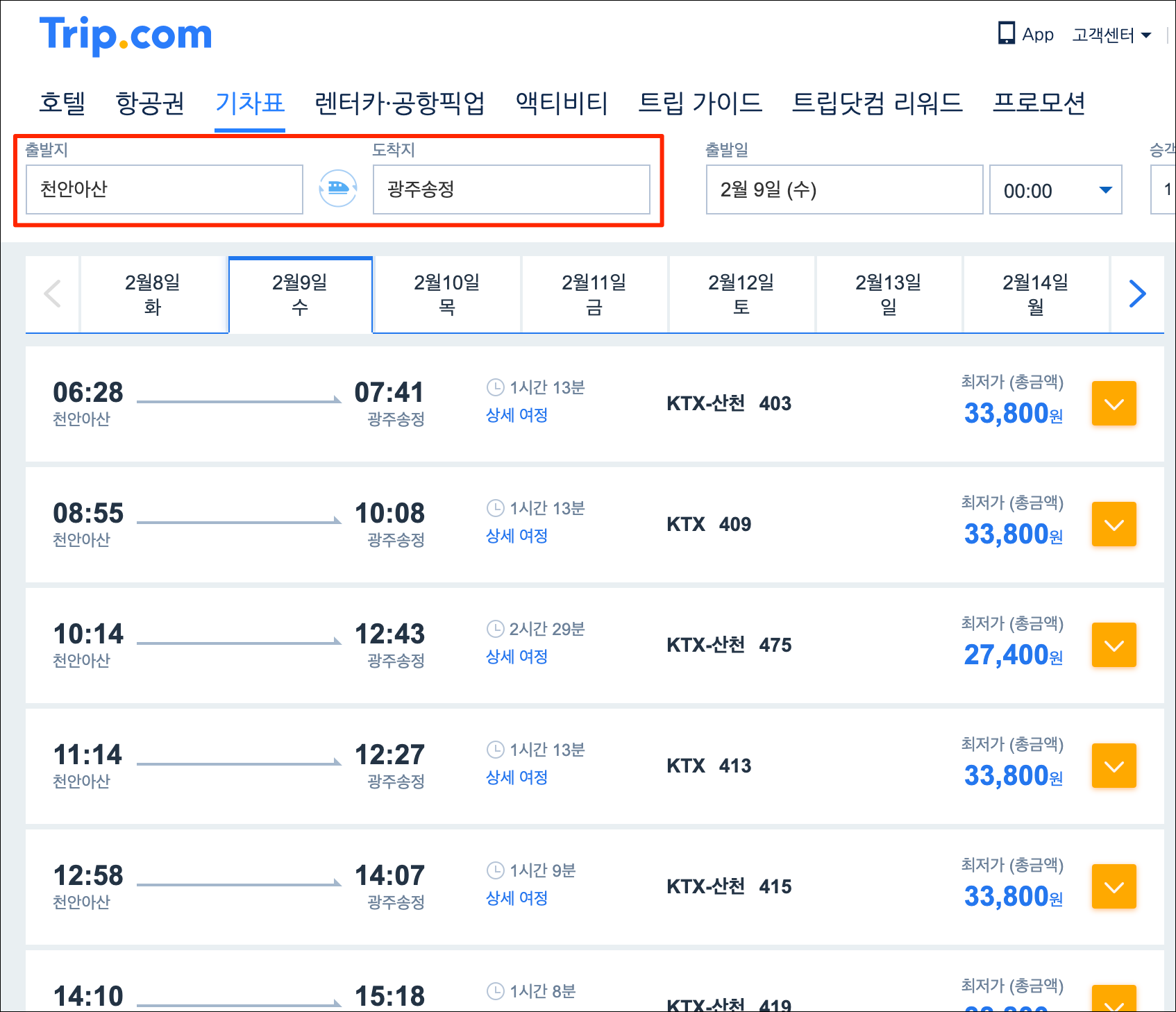The width and height of the screenshot is (1176, 1012).
Task: Click arrival time 15:18
Action: pos(389,996)
